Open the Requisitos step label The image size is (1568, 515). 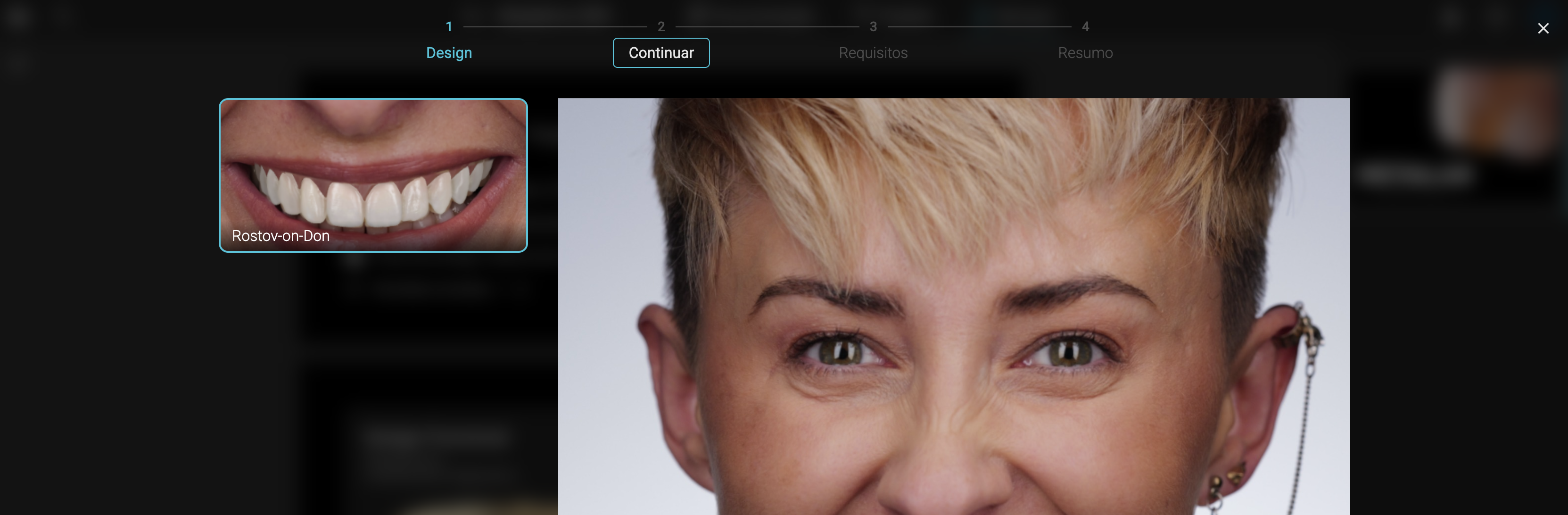[x=873, y=53]
